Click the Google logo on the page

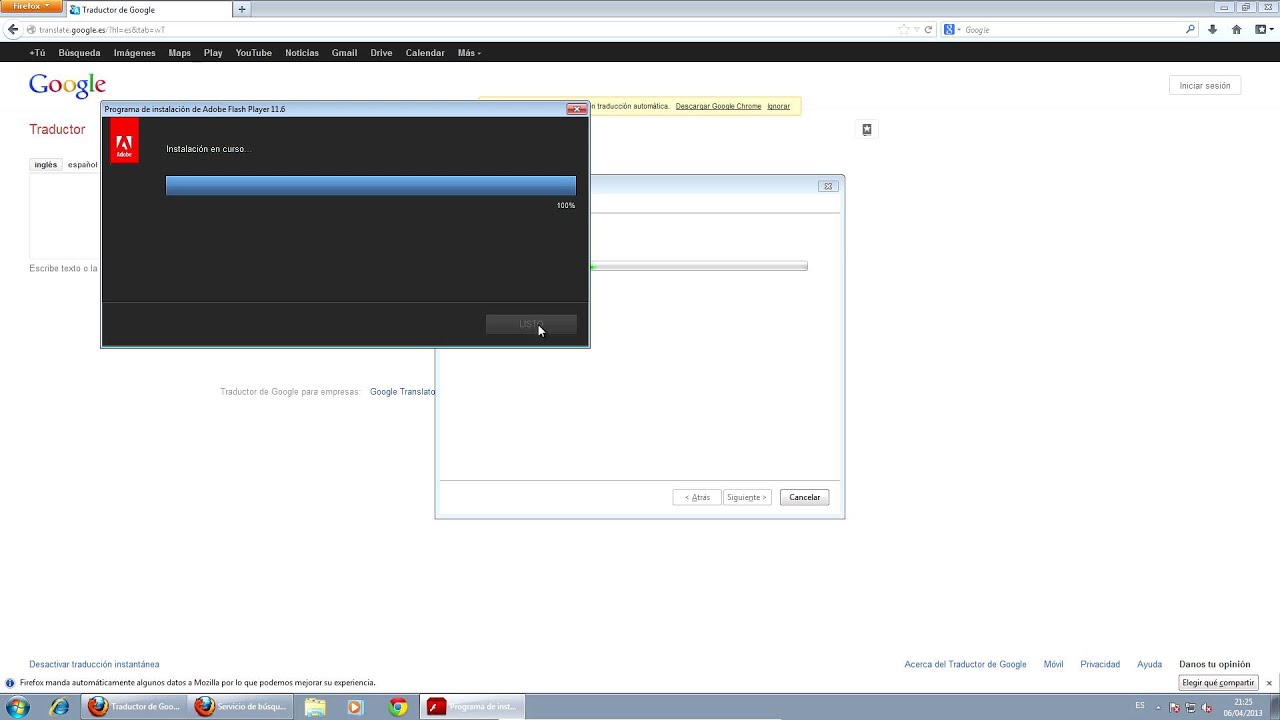pyautogui.click(x=67, y=85)
